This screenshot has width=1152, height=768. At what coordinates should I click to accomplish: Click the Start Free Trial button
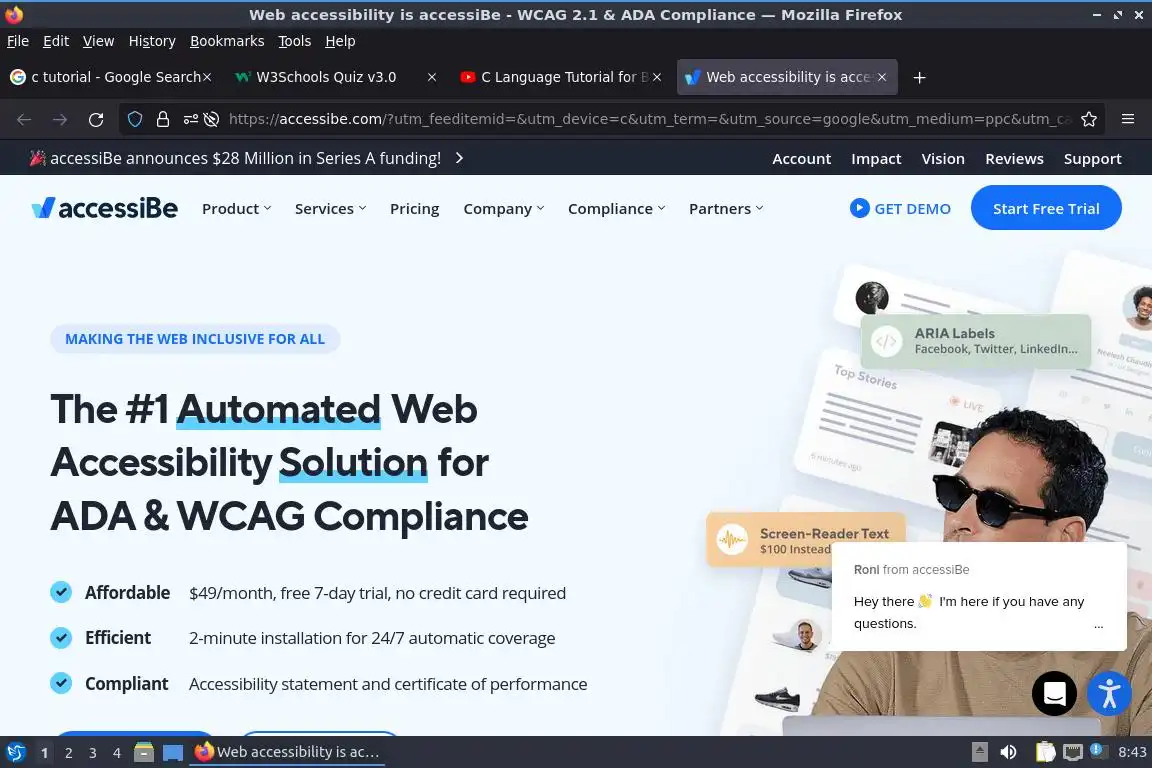pyautogui.click(x=1046, y=208)
